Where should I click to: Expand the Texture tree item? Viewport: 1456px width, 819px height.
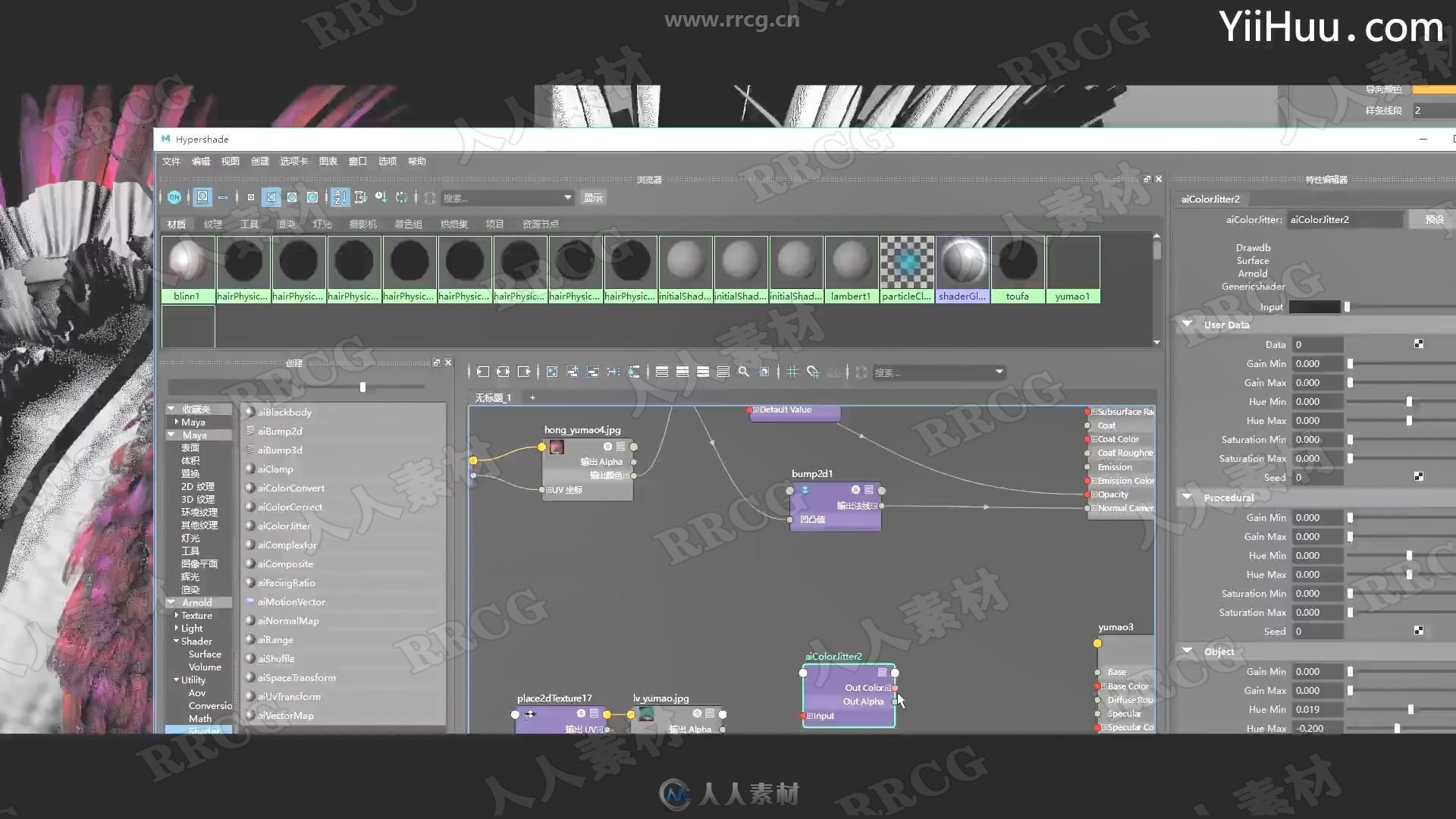176,615
